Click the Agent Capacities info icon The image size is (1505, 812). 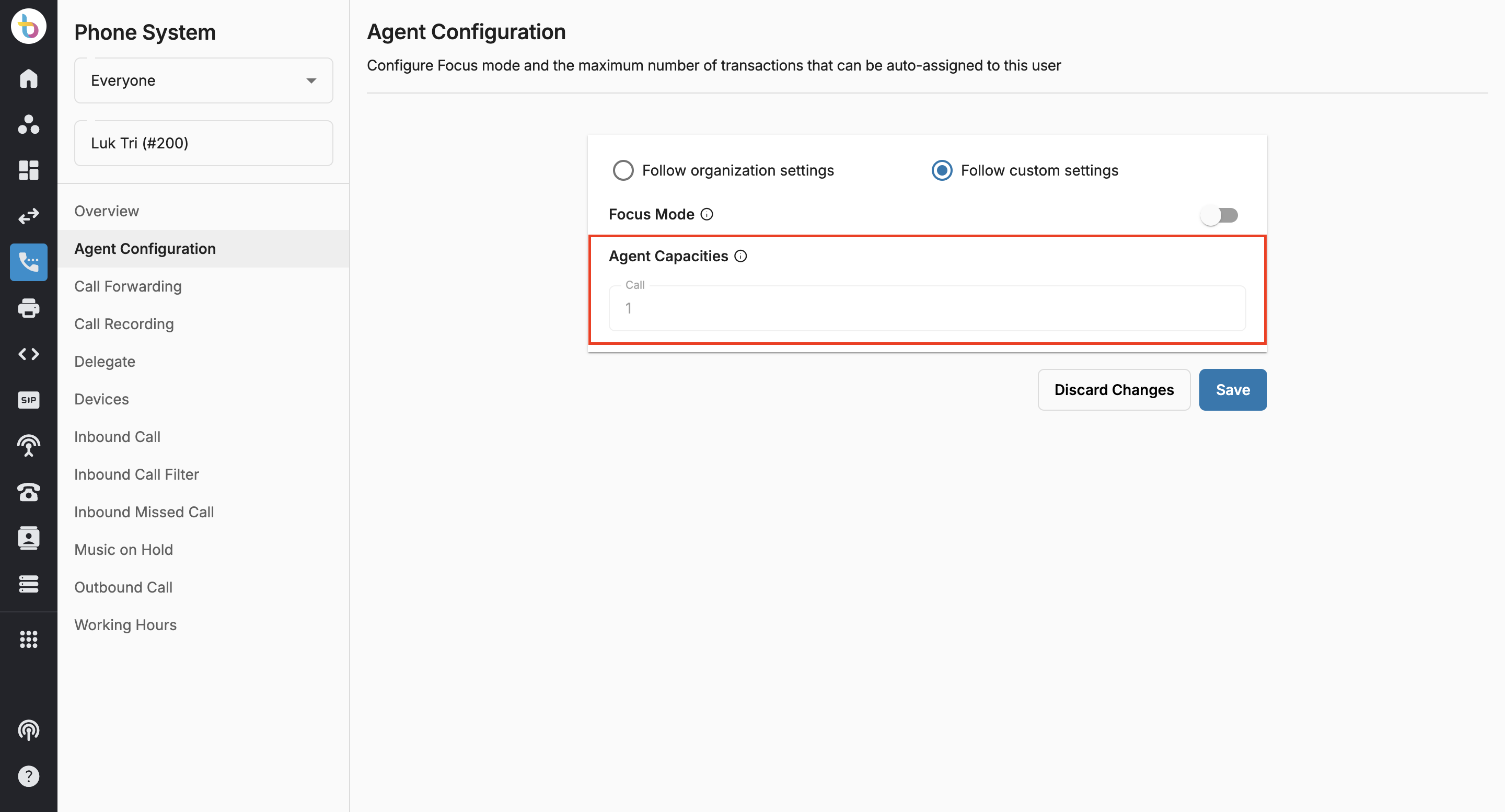740,256
